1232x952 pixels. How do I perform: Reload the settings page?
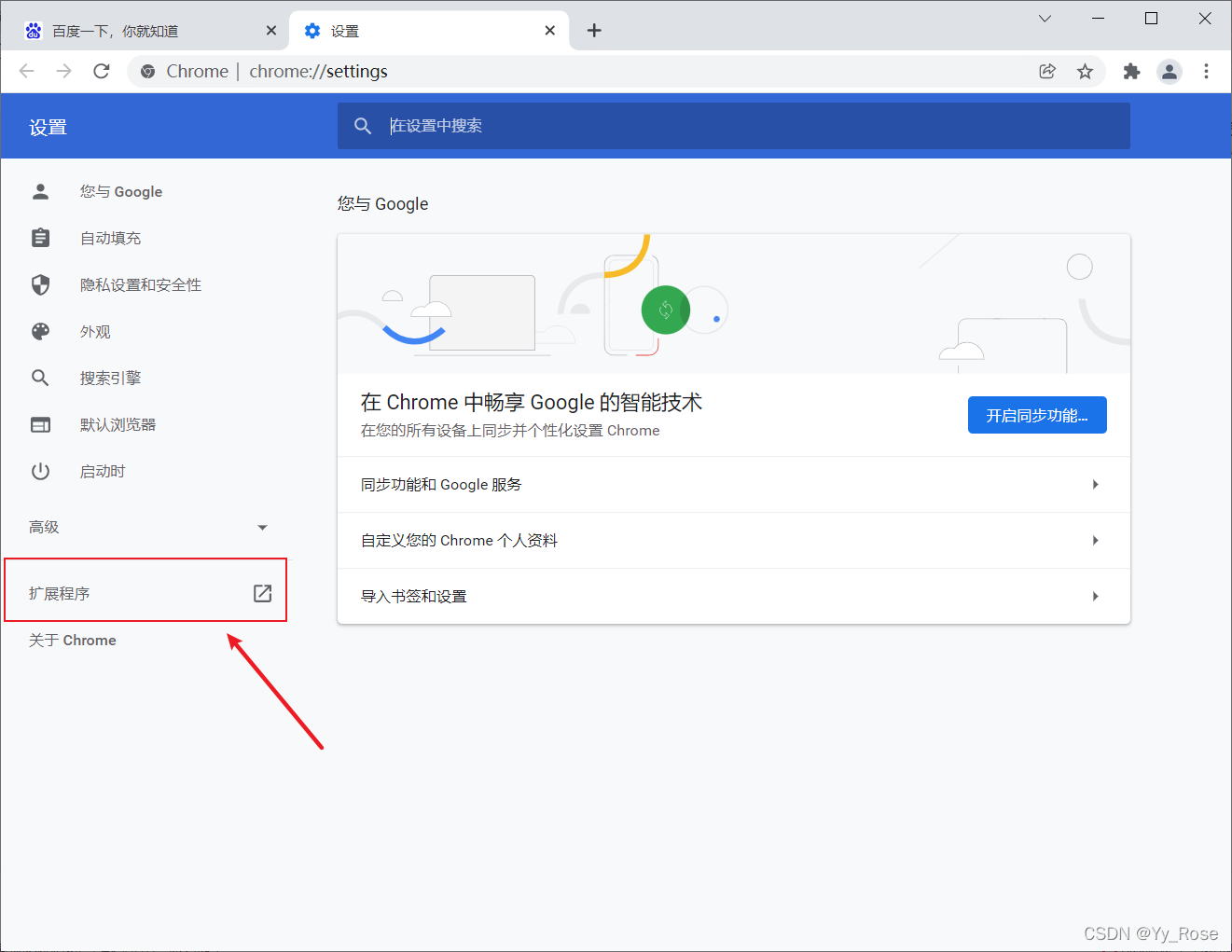(x=102, y=71)
